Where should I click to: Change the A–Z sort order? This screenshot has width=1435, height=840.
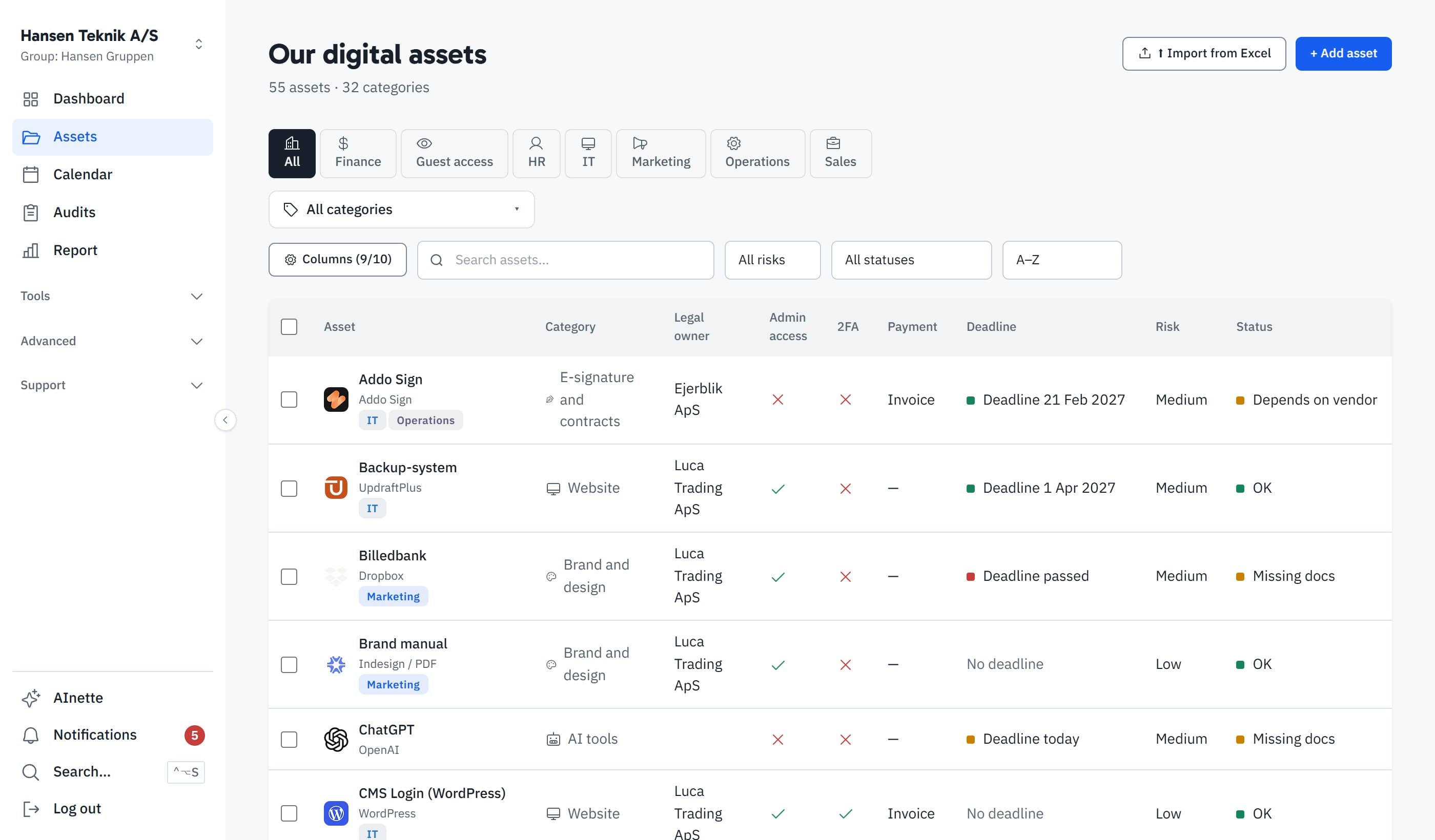[1062, 260]
